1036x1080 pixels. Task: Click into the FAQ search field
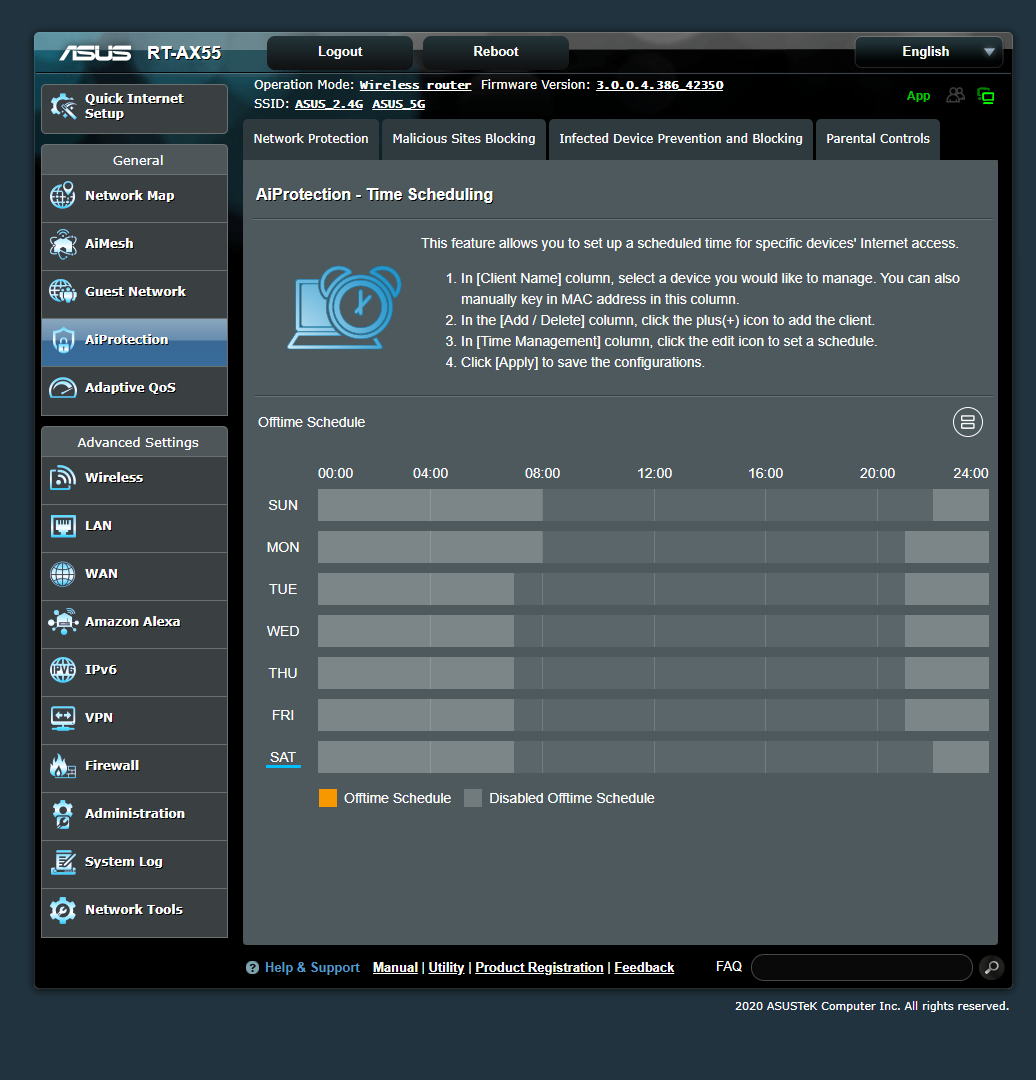[x=861, y=967]
